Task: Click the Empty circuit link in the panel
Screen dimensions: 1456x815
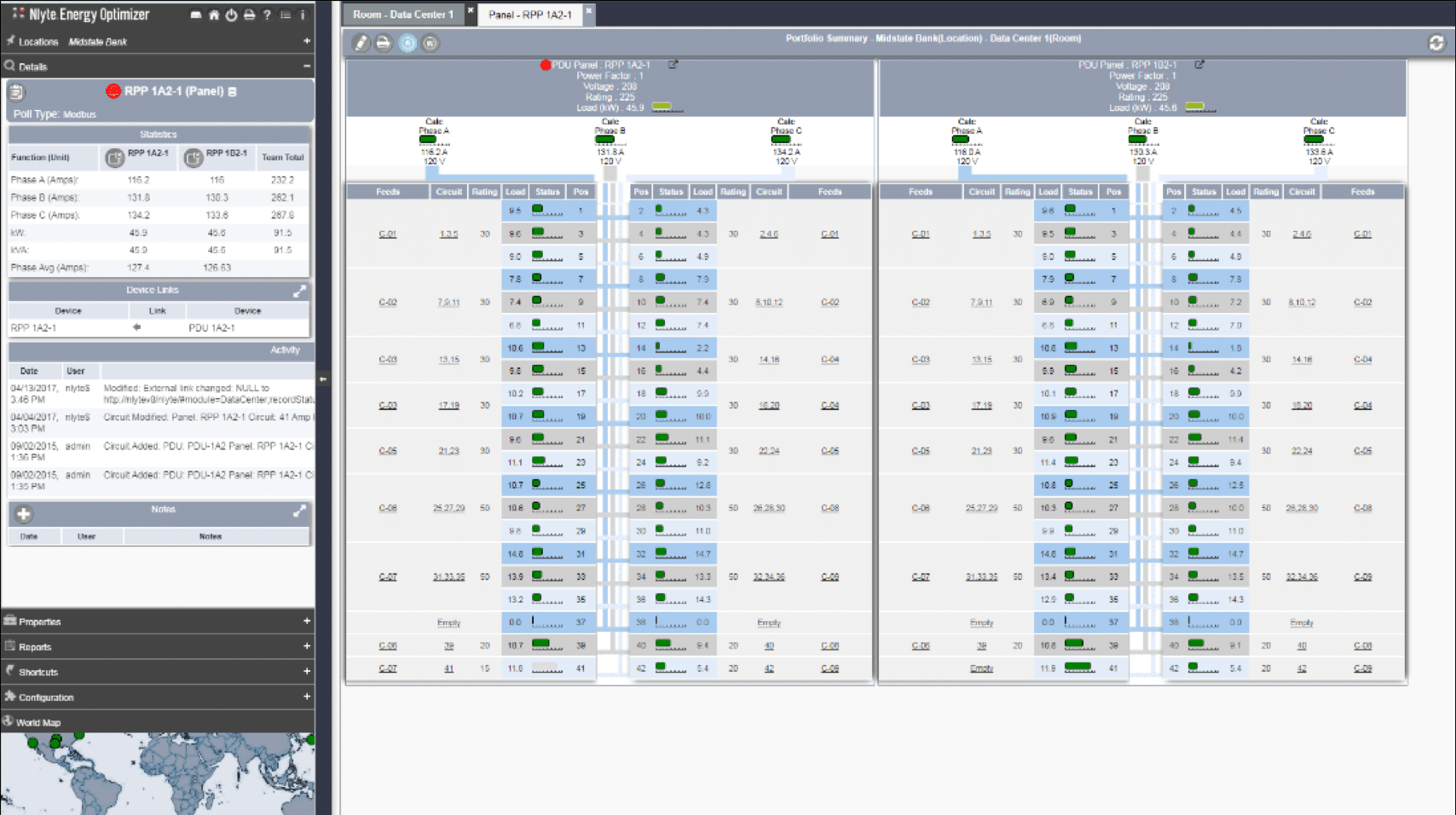Action: tap(448, 622)
